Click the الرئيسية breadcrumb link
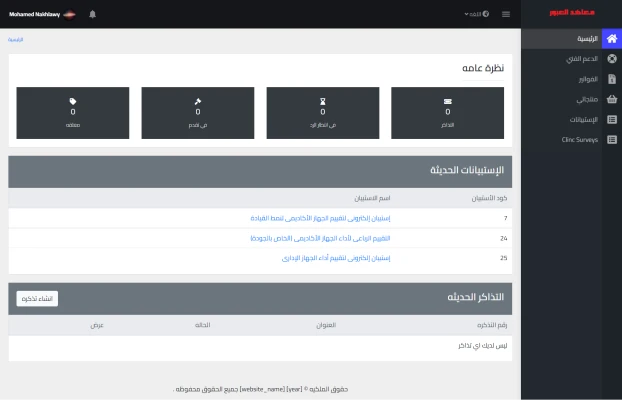This screenshot has width=622, height=400. point(16,39)
